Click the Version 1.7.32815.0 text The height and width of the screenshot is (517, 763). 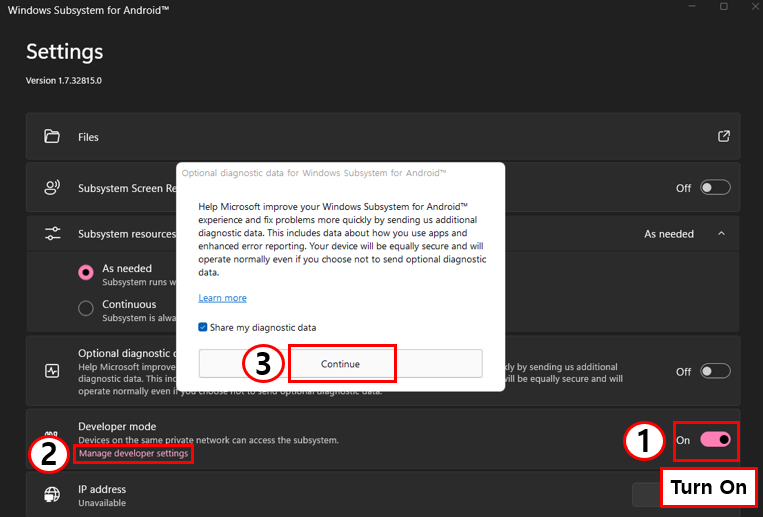click(64, 81)
